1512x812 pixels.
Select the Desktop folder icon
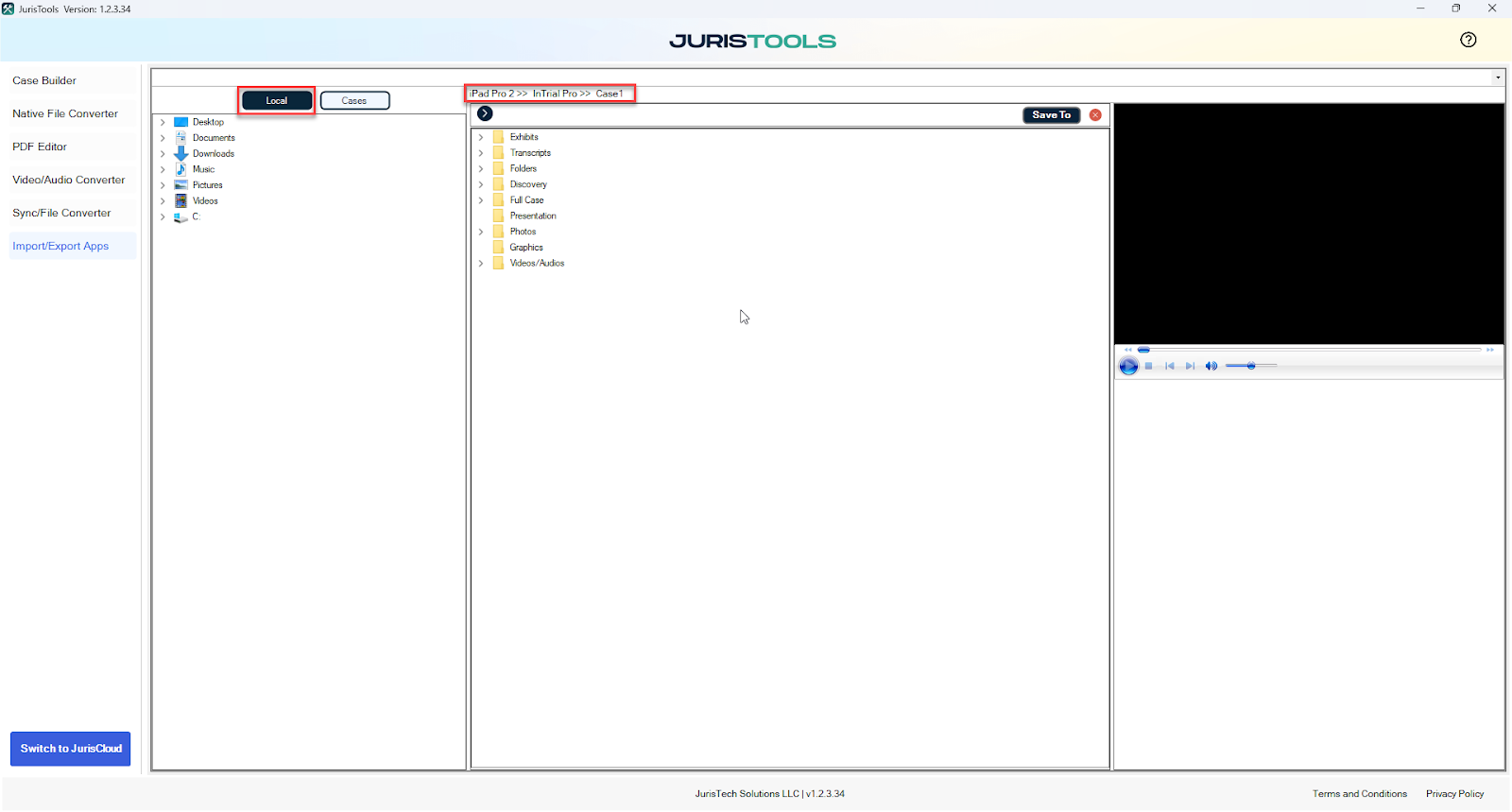coord(180,122)
